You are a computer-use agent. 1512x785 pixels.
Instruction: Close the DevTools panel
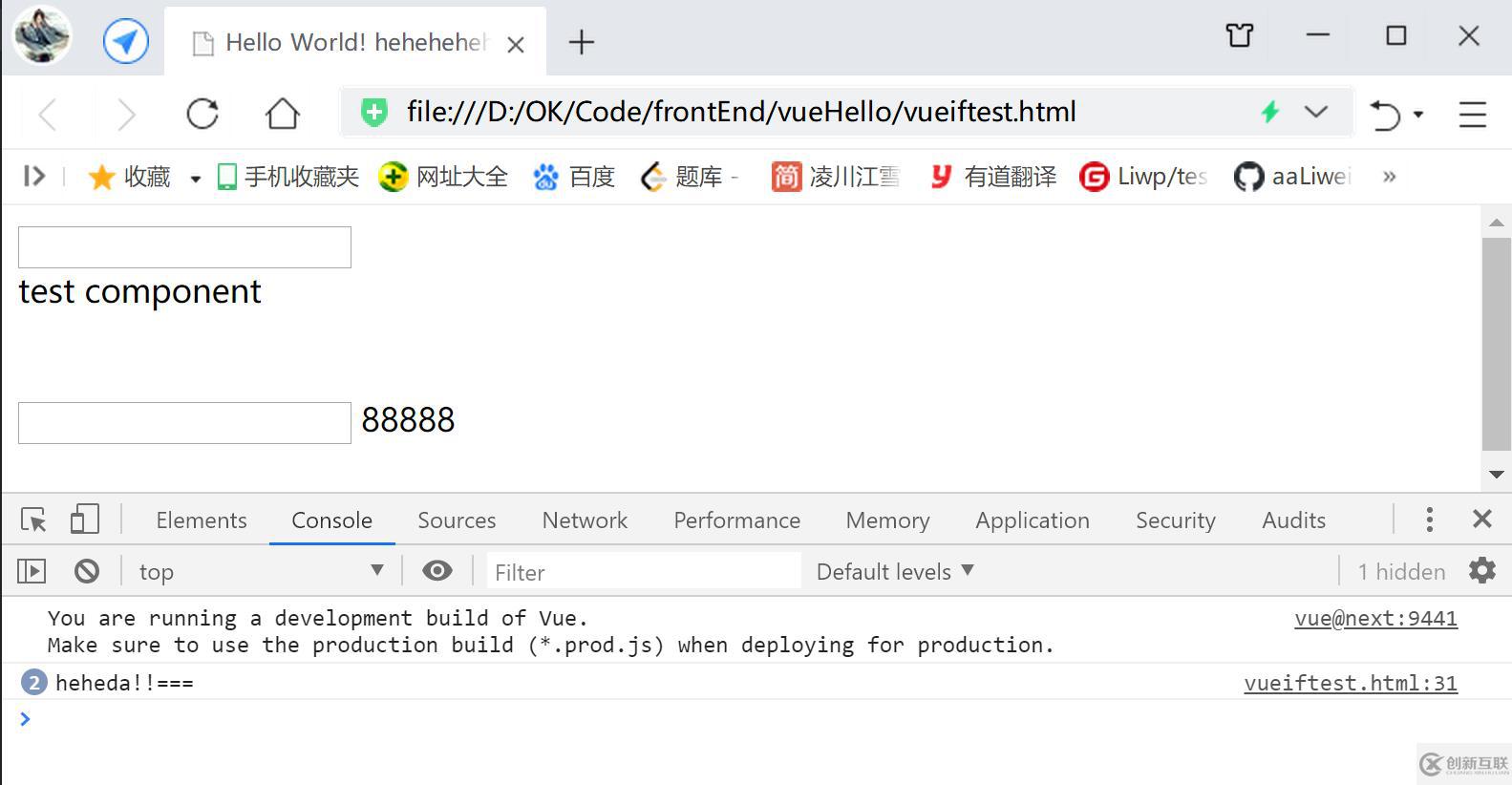click(1481, 519)
